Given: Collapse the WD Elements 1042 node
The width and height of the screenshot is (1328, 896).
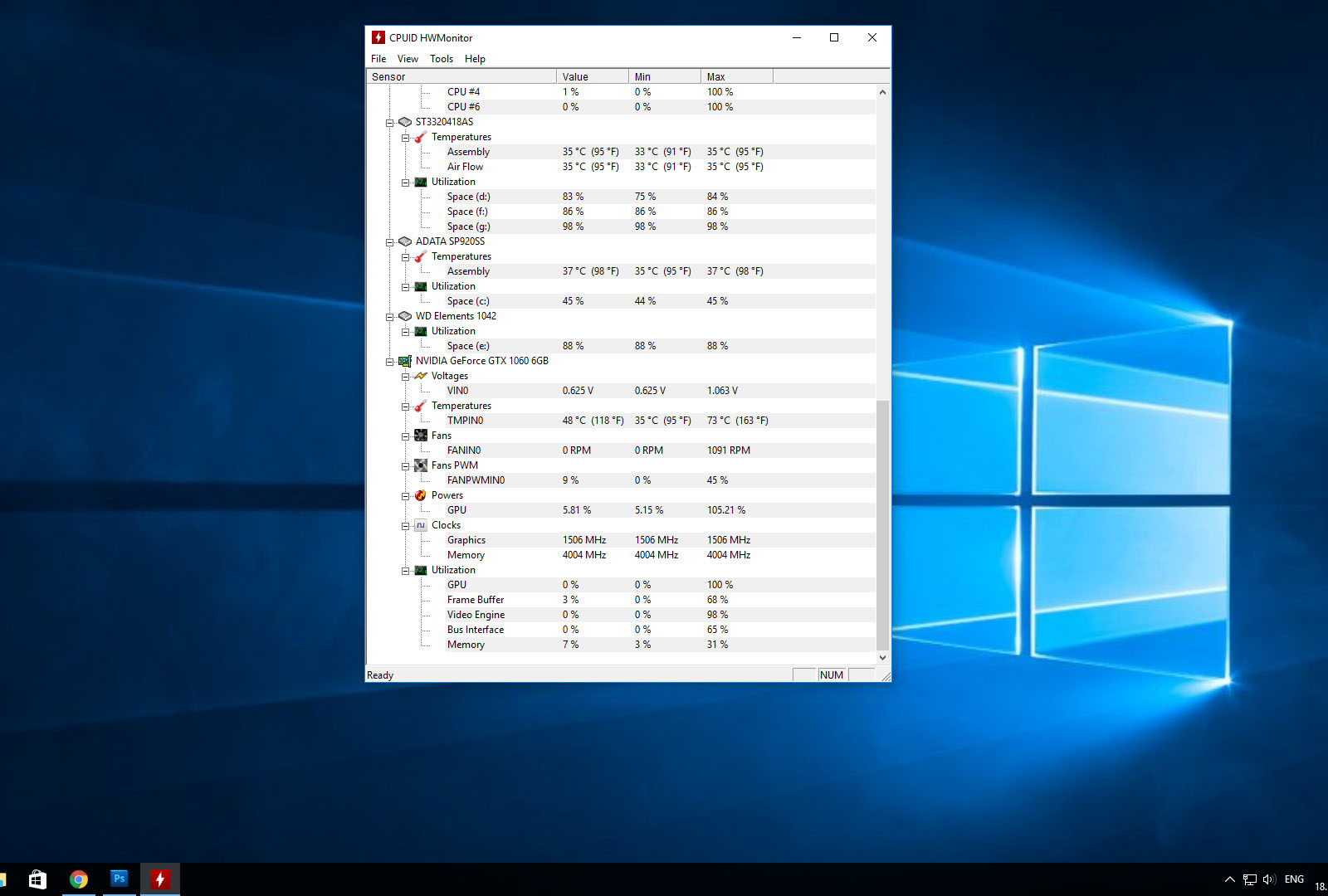Looking at the screenshot, I should point(389,317).
